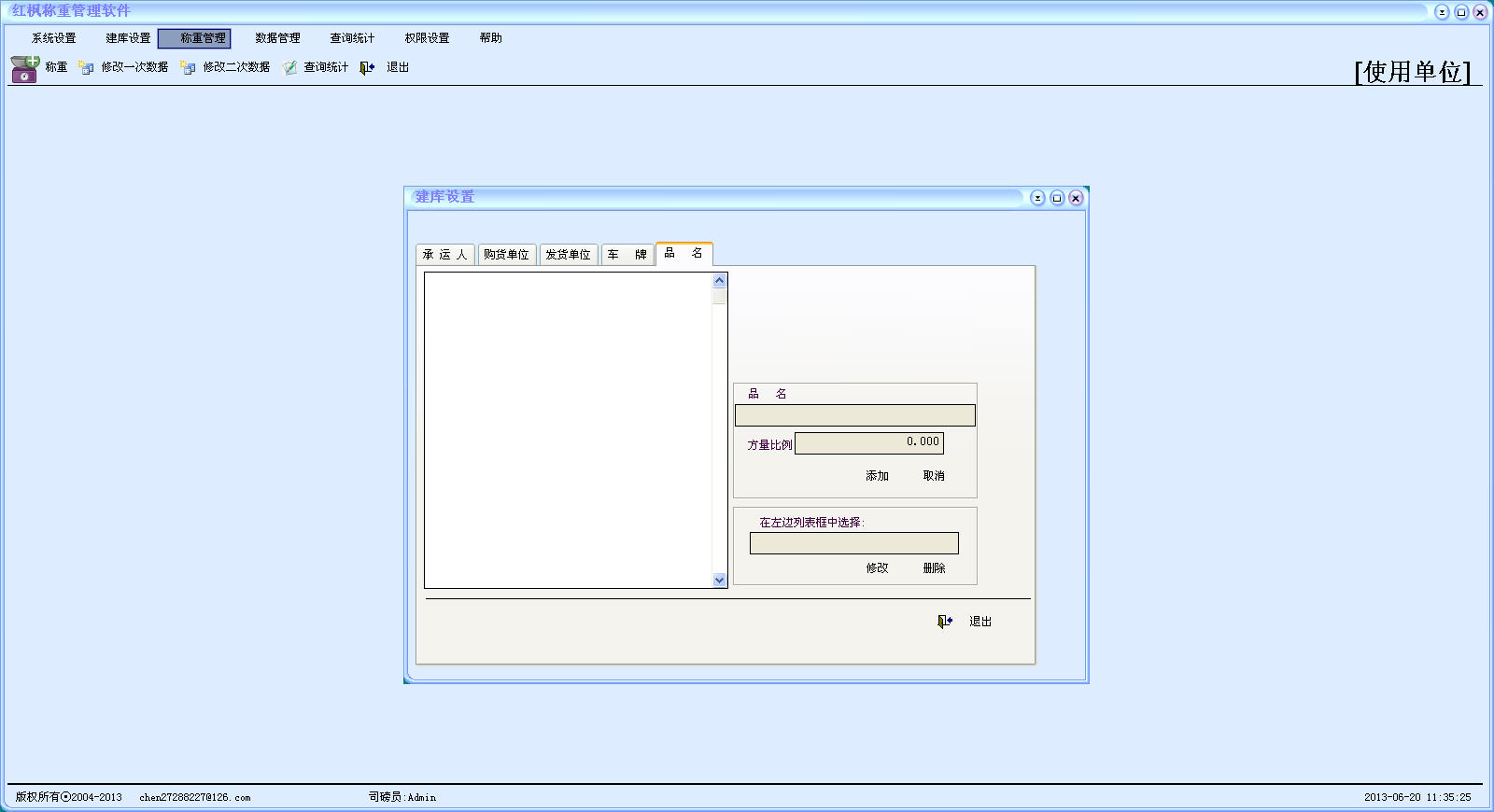Select the 品名 tab
The image size is (1494, 812).
[x=684, y=254]
